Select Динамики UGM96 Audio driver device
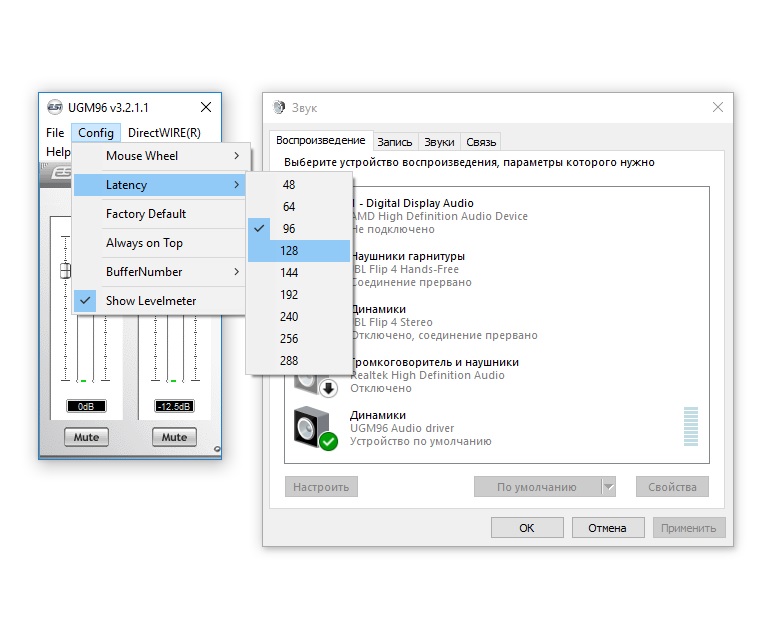The width and height of the screenshot is (762, 628). click(x=497, y=428)
